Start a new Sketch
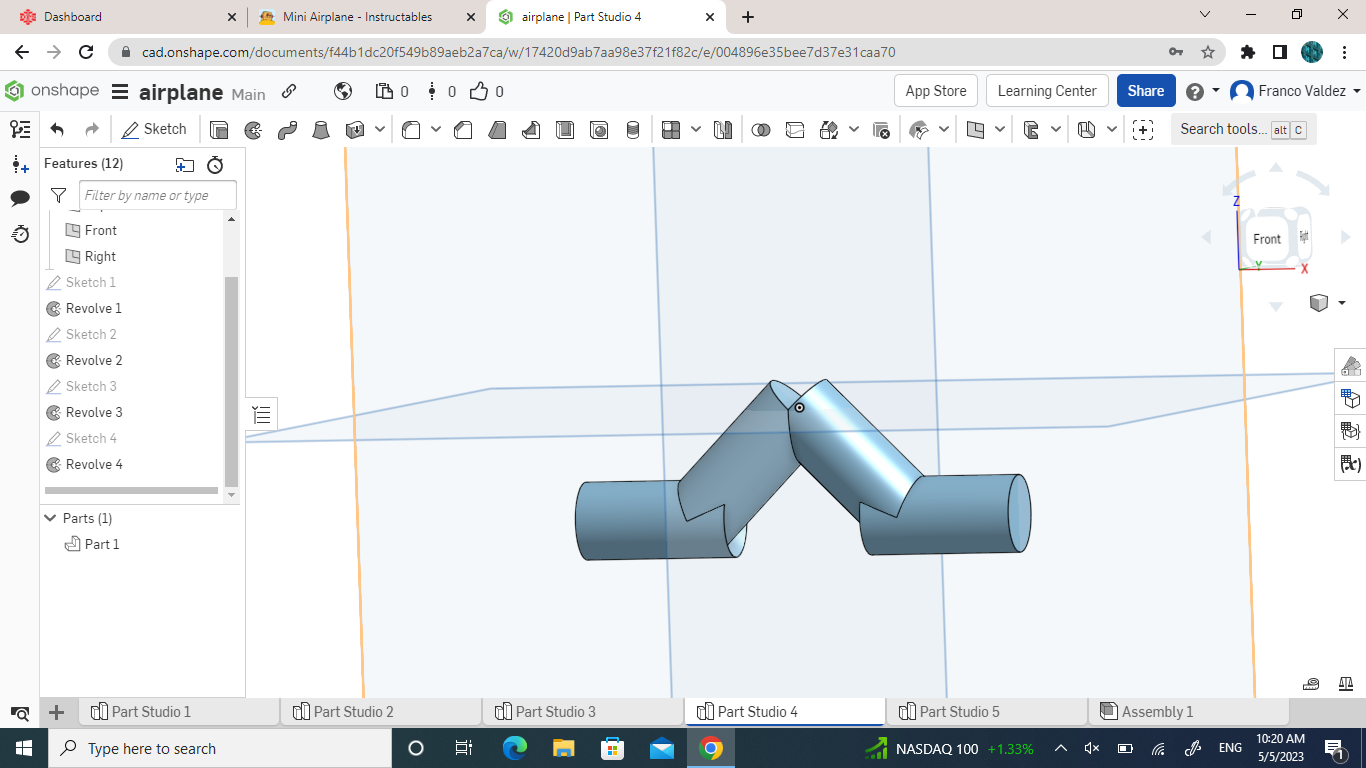 click(155, 129)
